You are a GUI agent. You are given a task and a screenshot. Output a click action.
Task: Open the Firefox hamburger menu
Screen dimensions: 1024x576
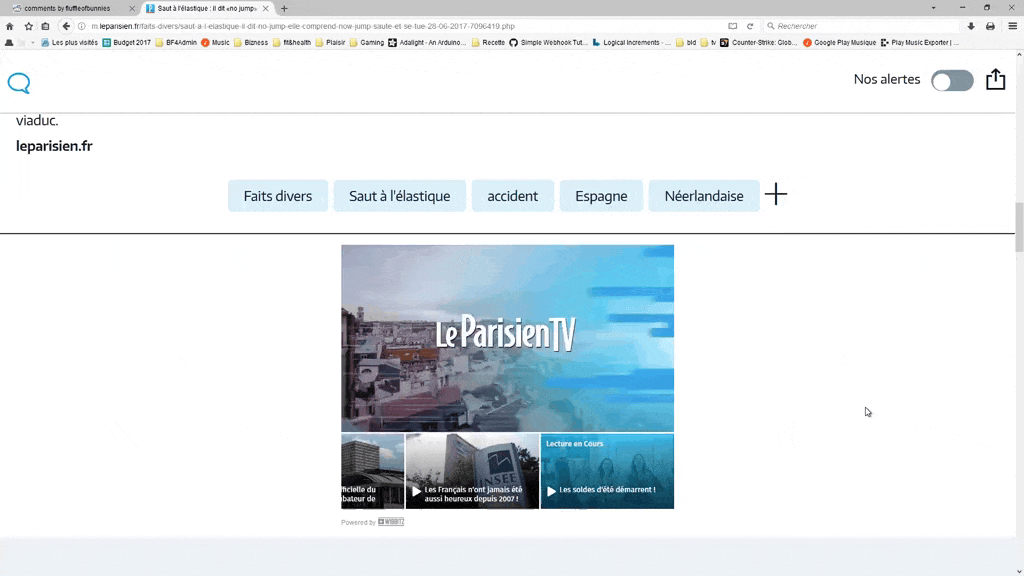point(1012,26)
